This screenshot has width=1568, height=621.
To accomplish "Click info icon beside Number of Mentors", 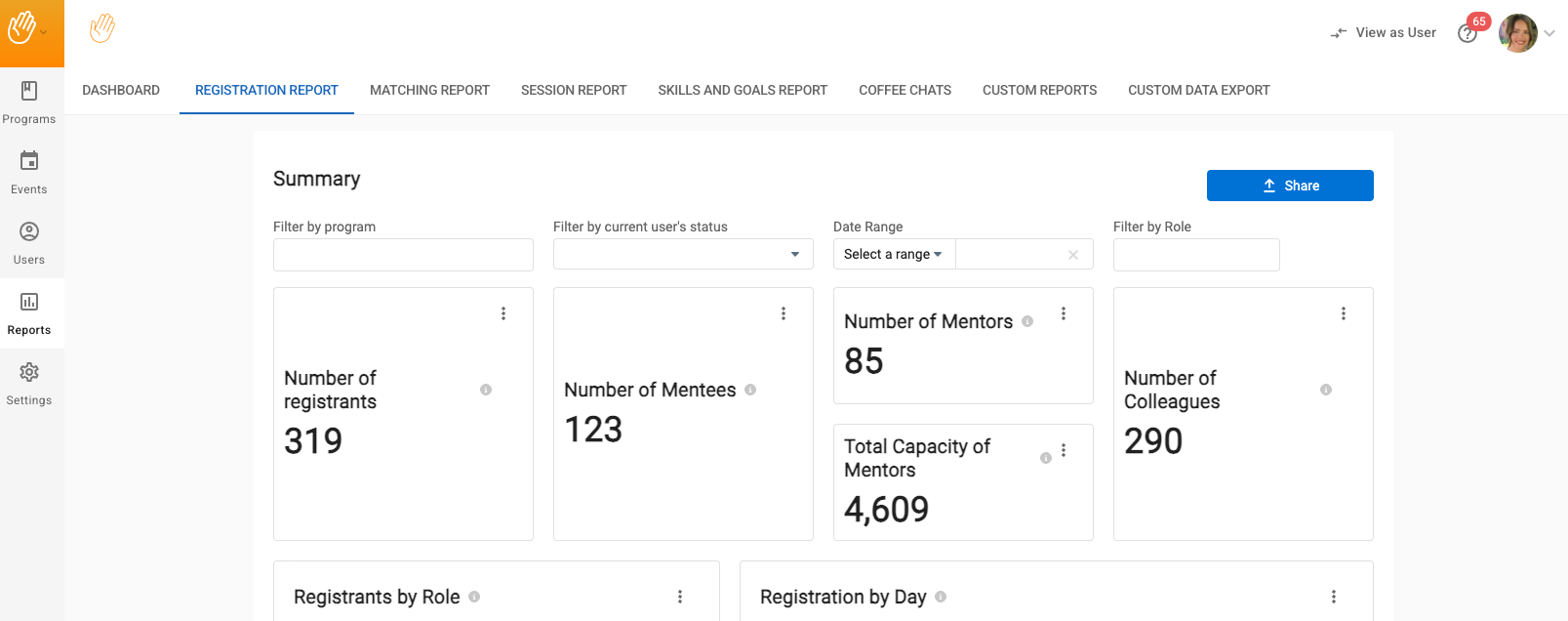I will tap(1027, 321).
